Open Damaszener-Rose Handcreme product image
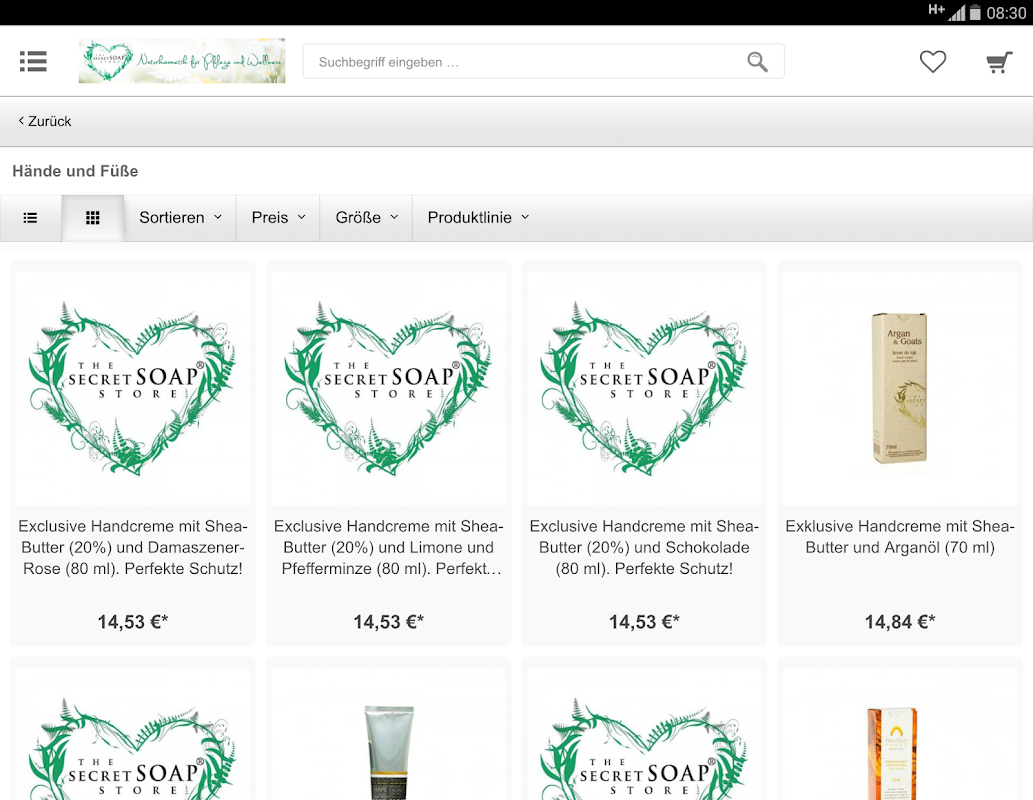 pos(132,388)
